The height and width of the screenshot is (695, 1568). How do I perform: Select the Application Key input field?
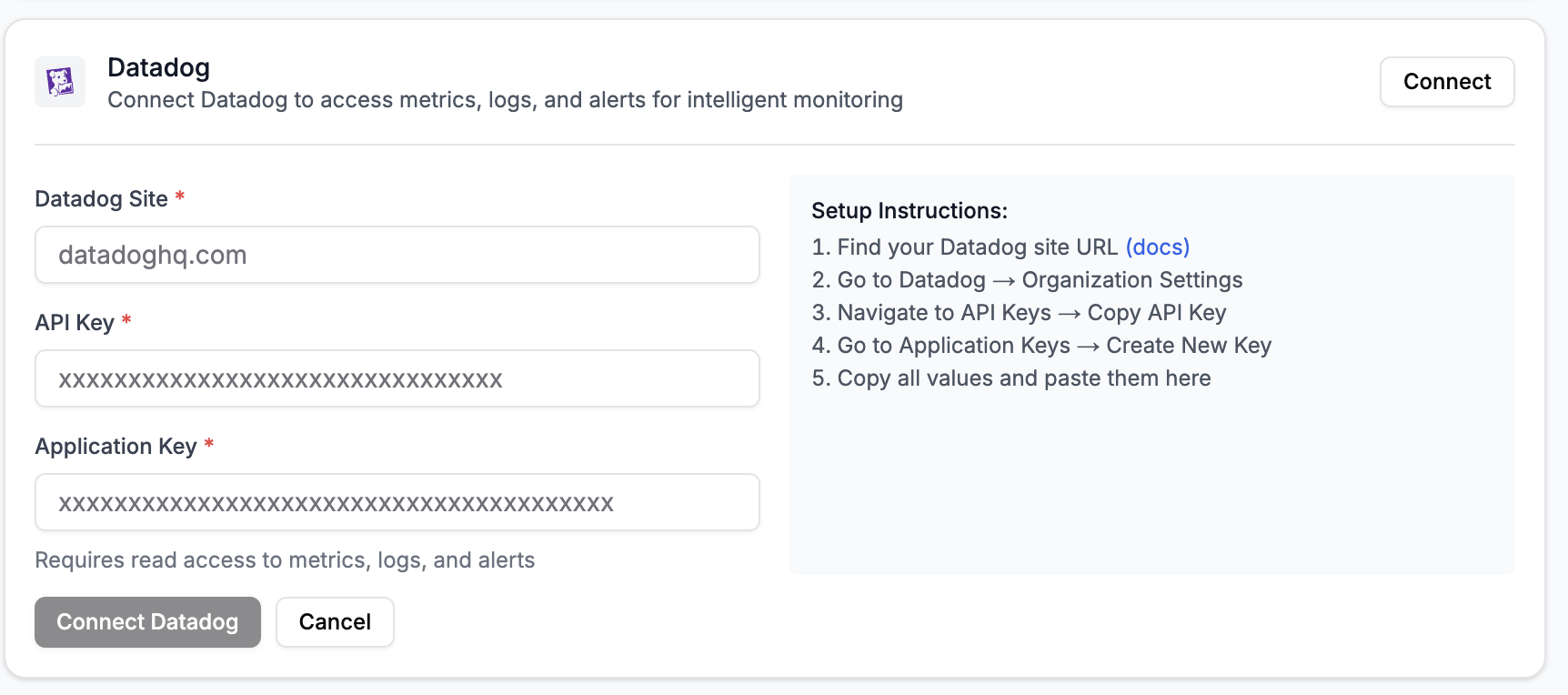397,502
